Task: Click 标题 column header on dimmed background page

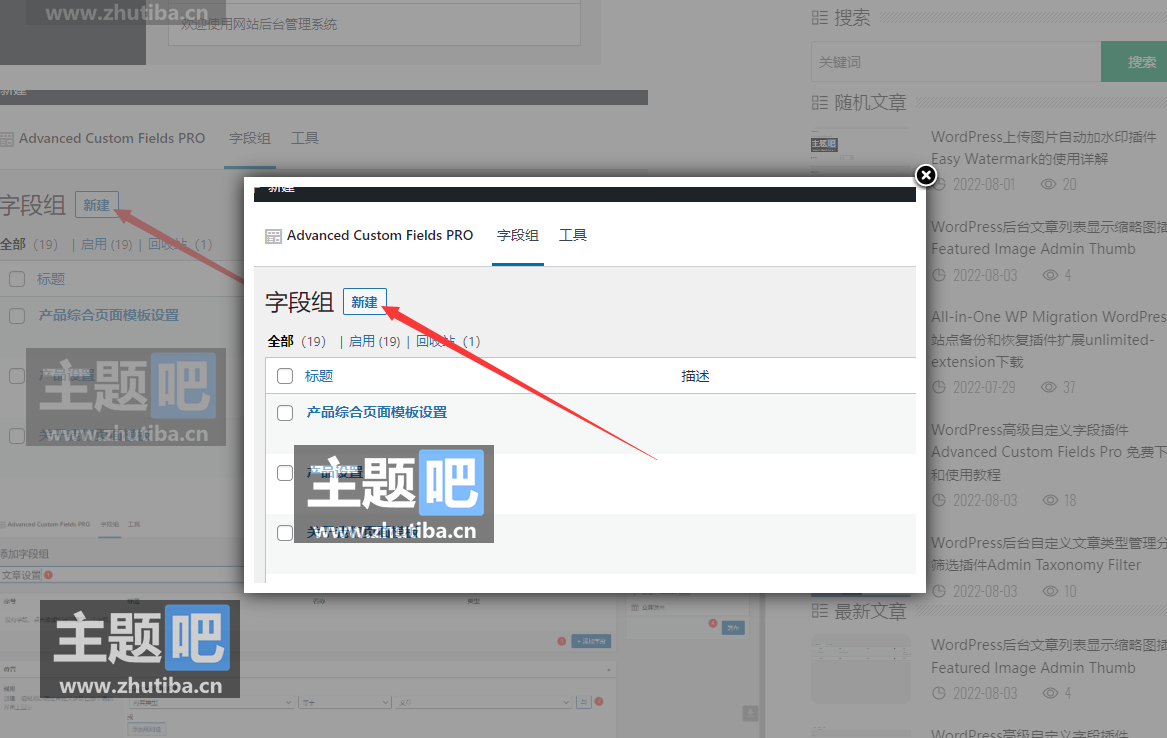Action: 51,279
